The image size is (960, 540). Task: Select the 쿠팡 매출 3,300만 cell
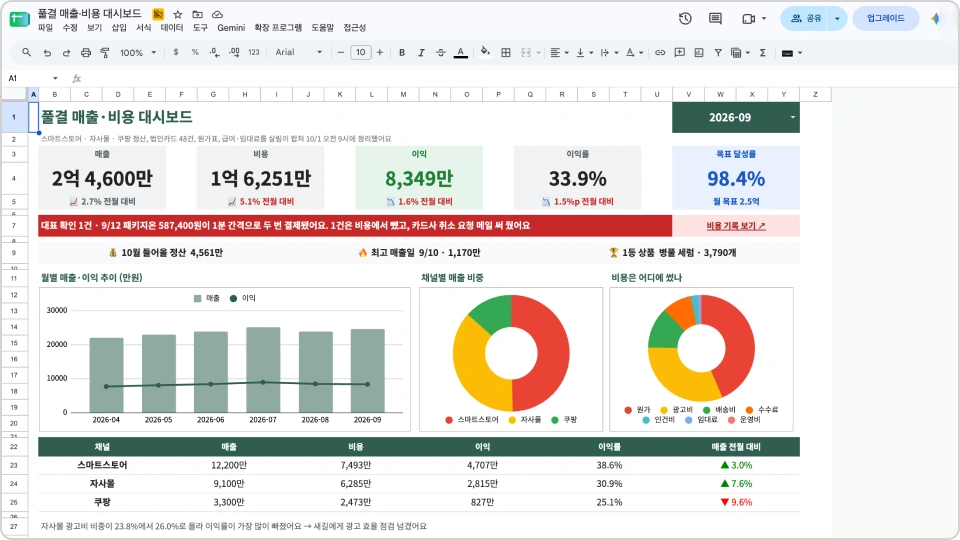229,502
